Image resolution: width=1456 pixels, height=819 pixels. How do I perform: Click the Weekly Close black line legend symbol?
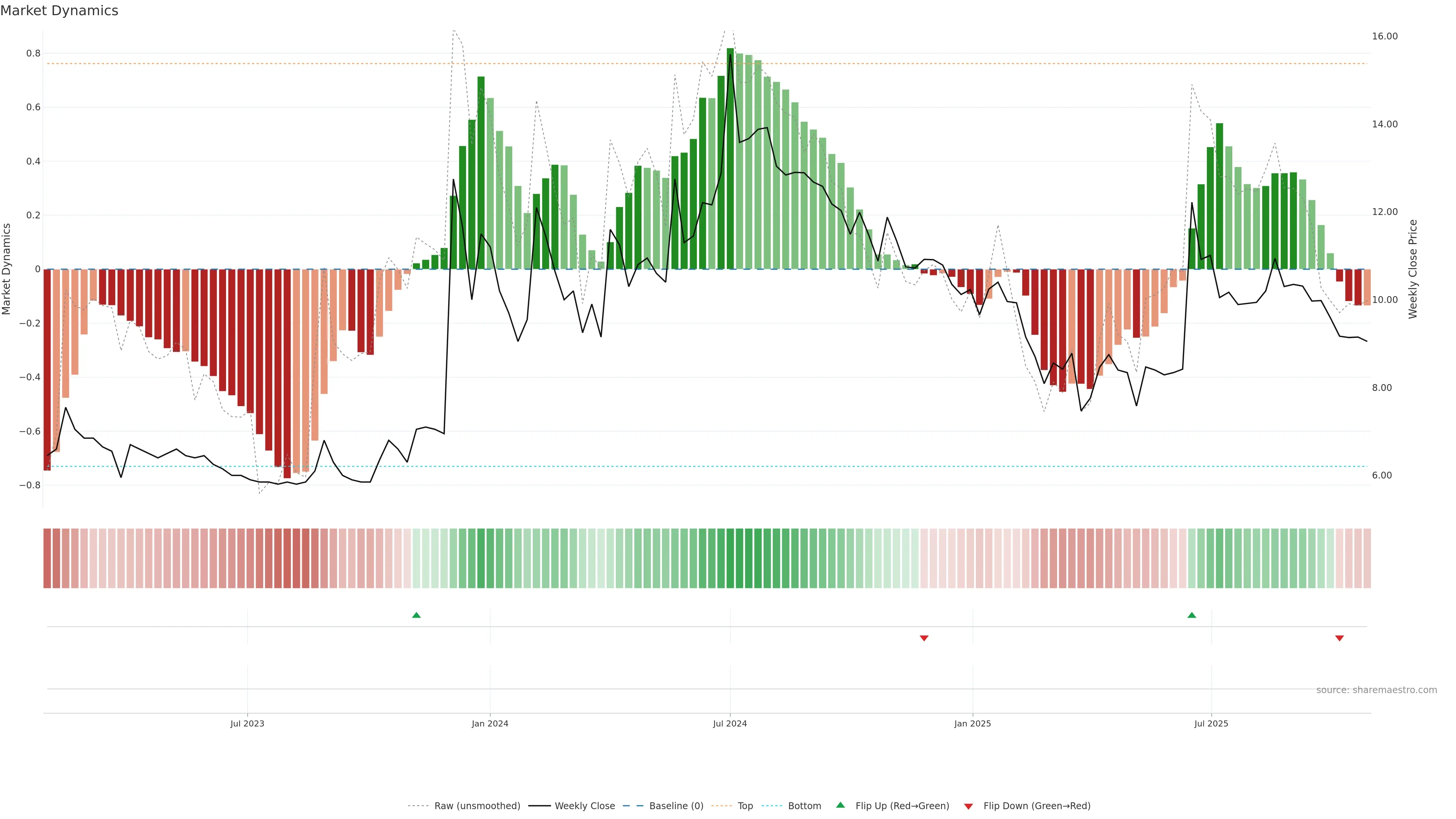pos(539,806)
